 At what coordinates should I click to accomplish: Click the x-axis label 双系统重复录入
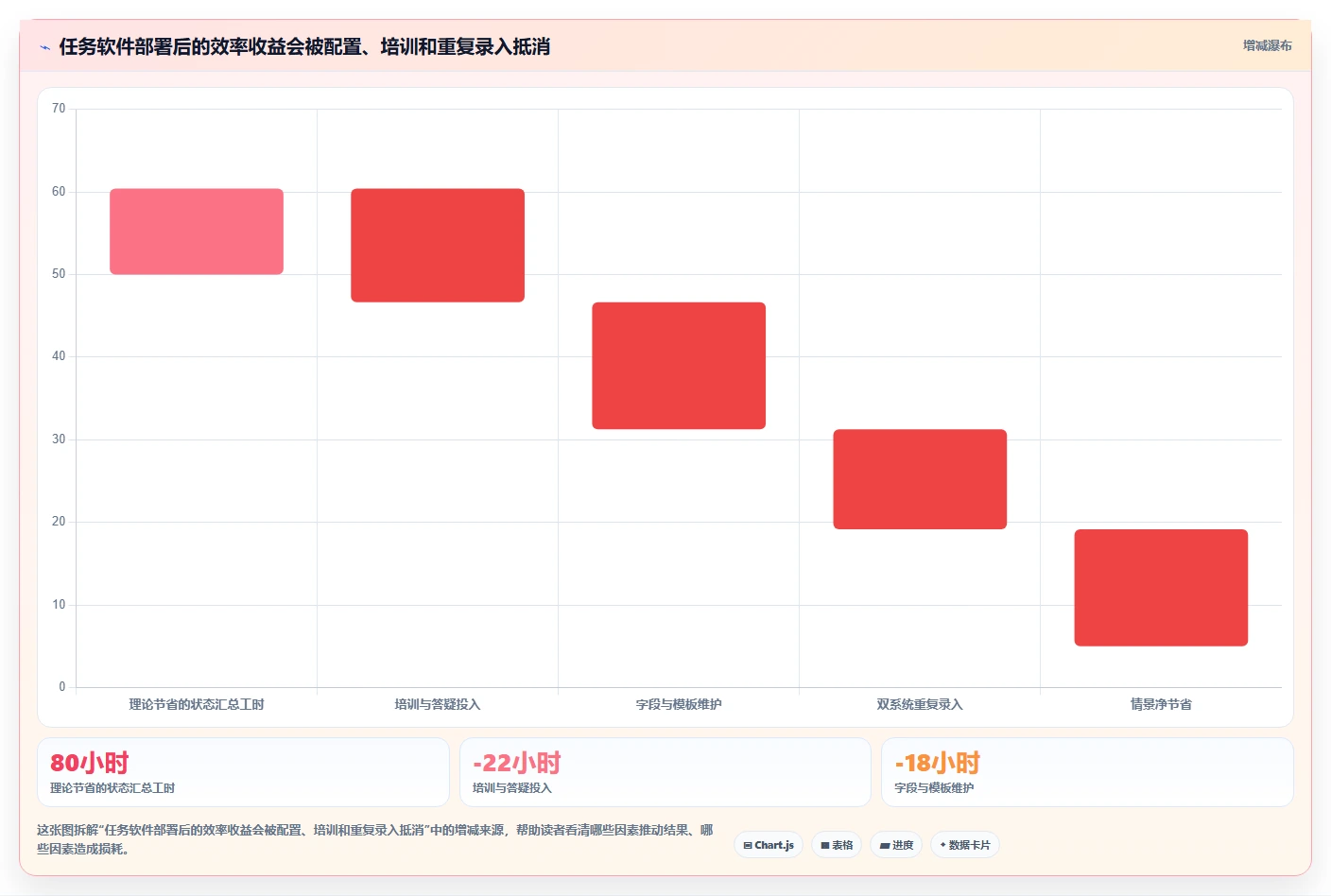point(920,704)
